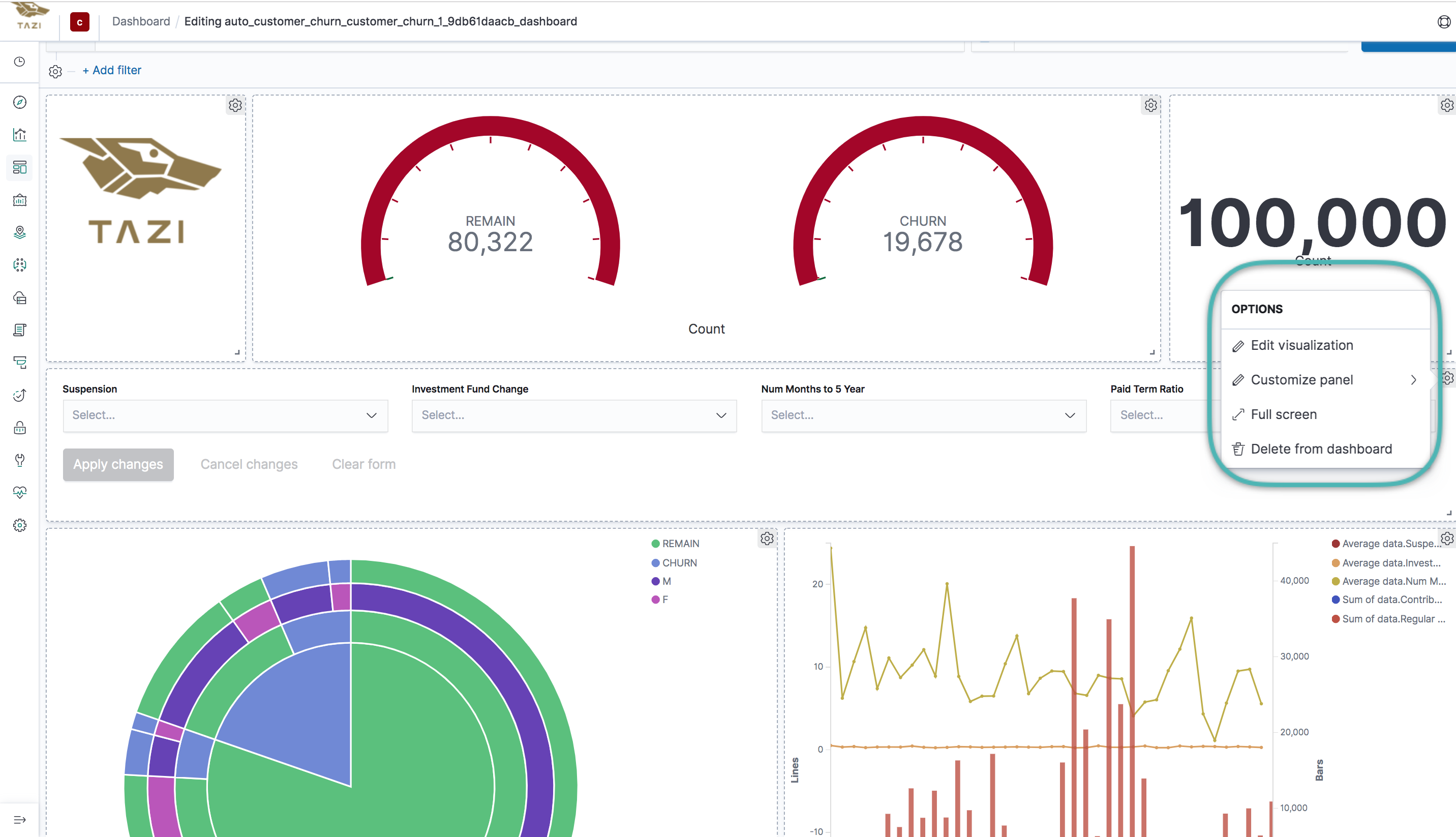
Task: Open the Logs sidebar icon
Action: tap(19, 330)
